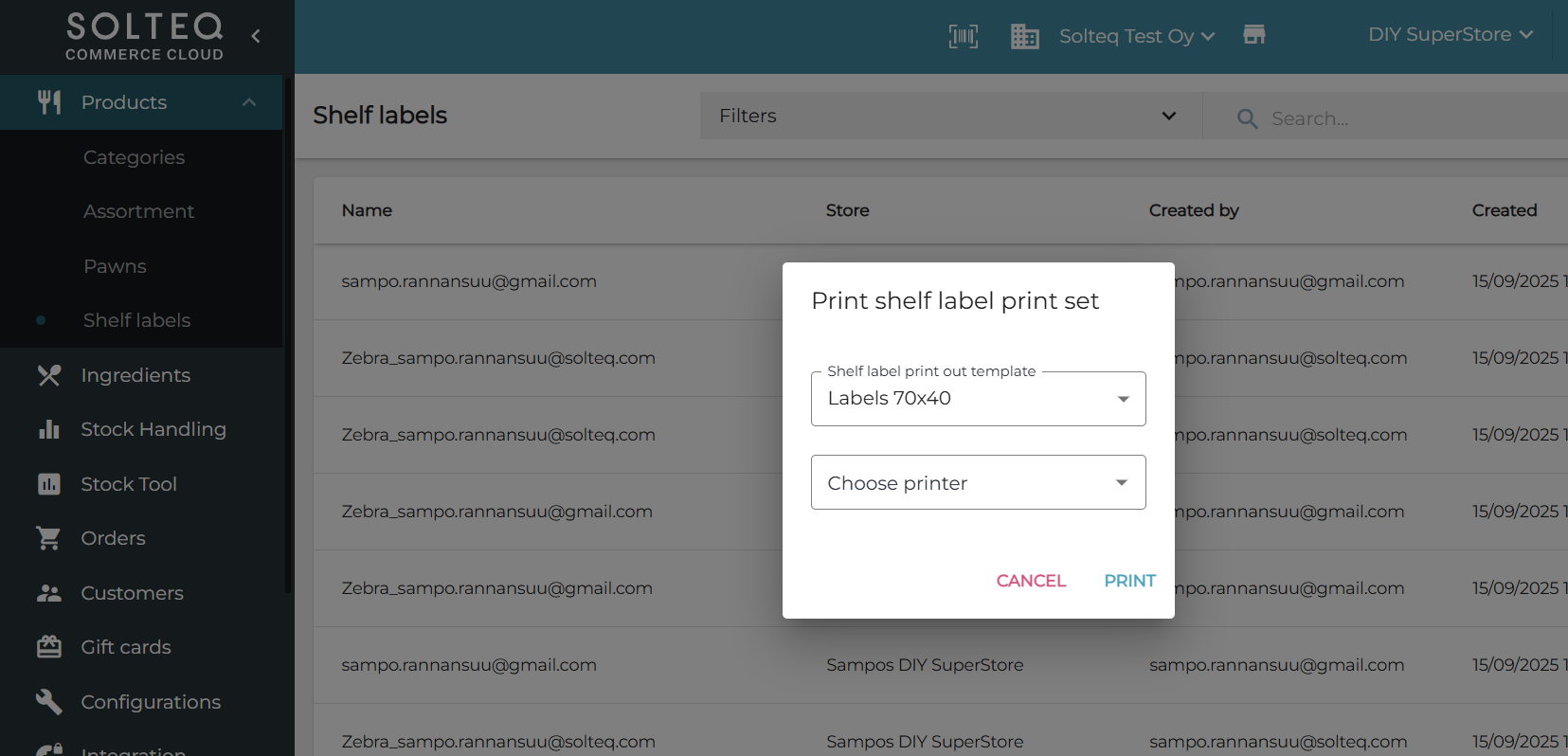Open the DIY SuperStore selector
The image size is (1568, 756).
coord(1450,35)
